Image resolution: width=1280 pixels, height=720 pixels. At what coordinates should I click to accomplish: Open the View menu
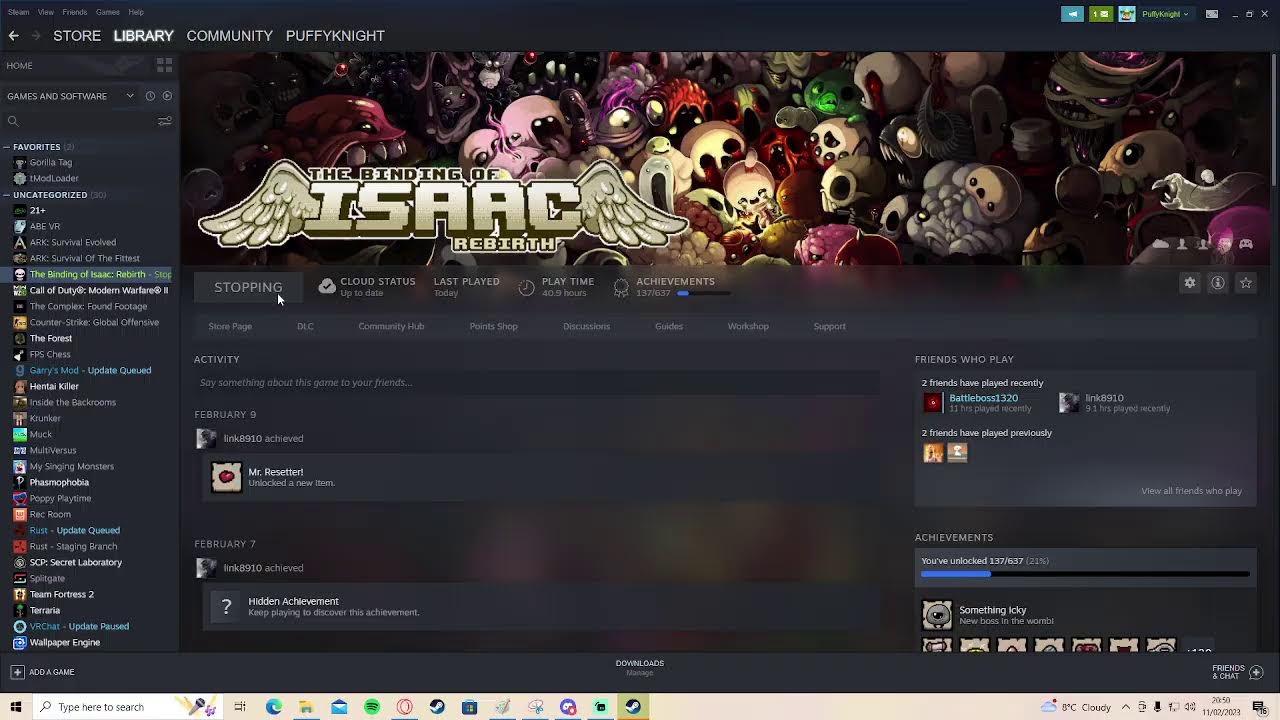(46, 12)
